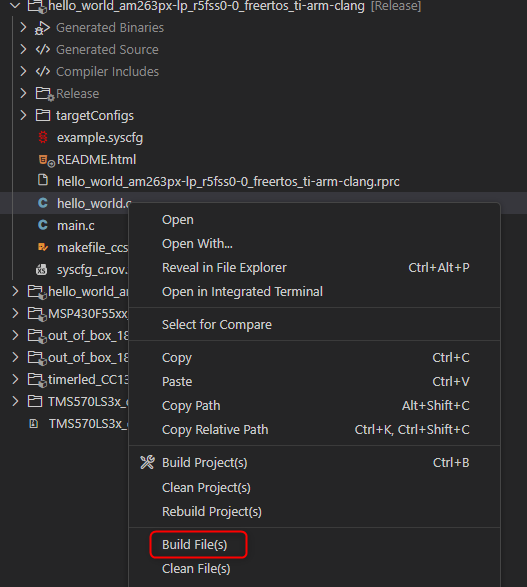
Task: Select Copy Path menu entry
Action: (314, 405)
